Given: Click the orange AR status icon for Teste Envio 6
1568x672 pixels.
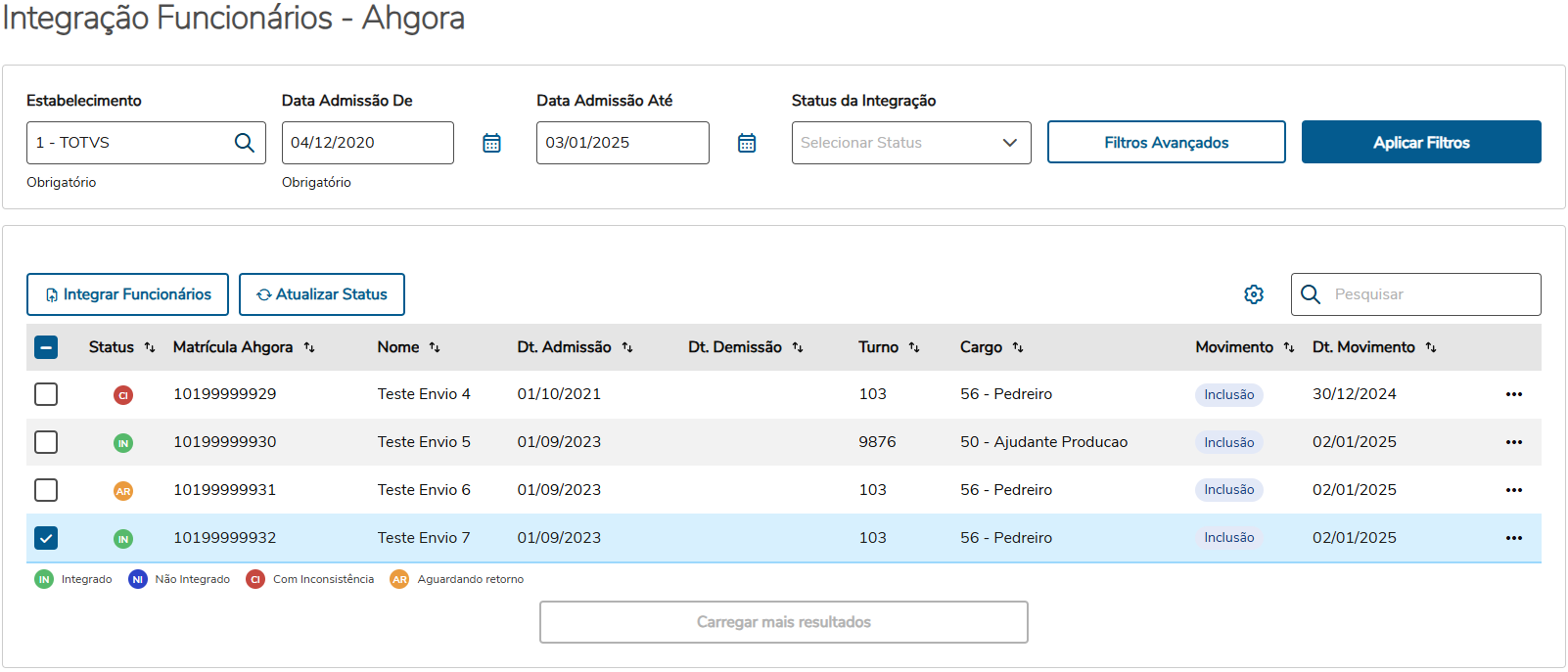Looking at the screenshot, I should tap(123, 491).
